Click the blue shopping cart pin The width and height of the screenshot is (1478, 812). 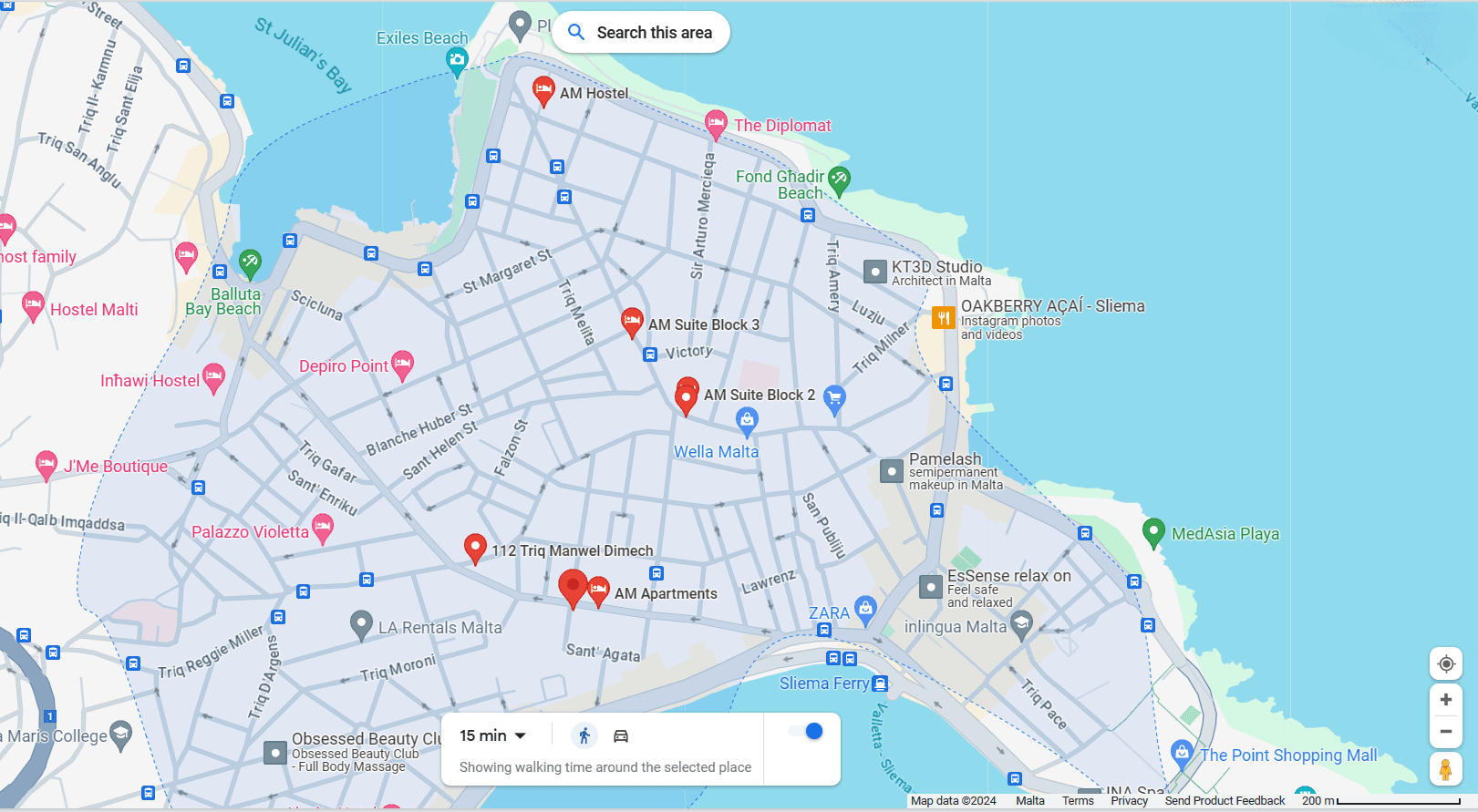click(834, 399)
